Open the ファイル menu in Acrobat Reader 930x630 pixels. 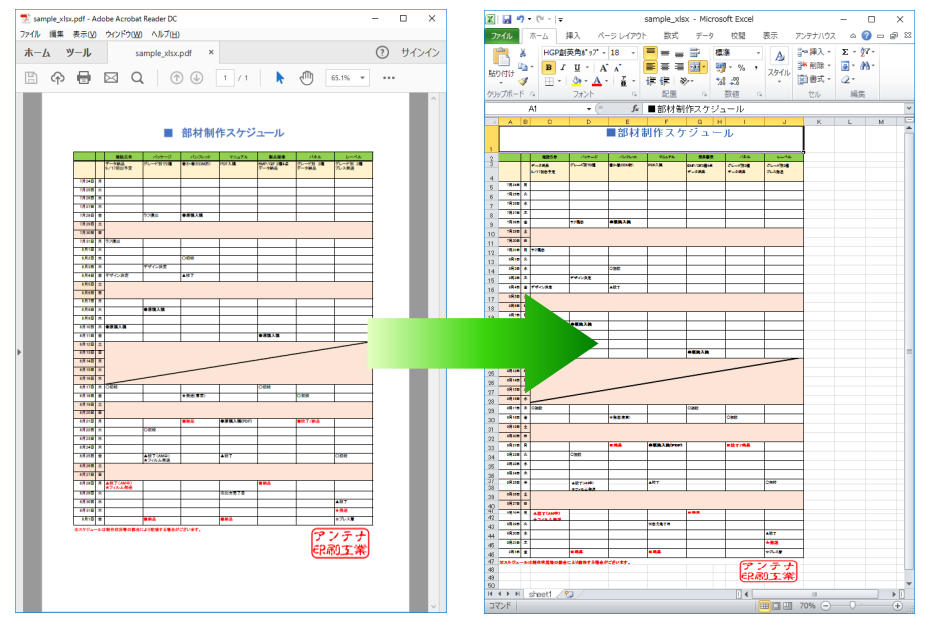pos(30,34)
